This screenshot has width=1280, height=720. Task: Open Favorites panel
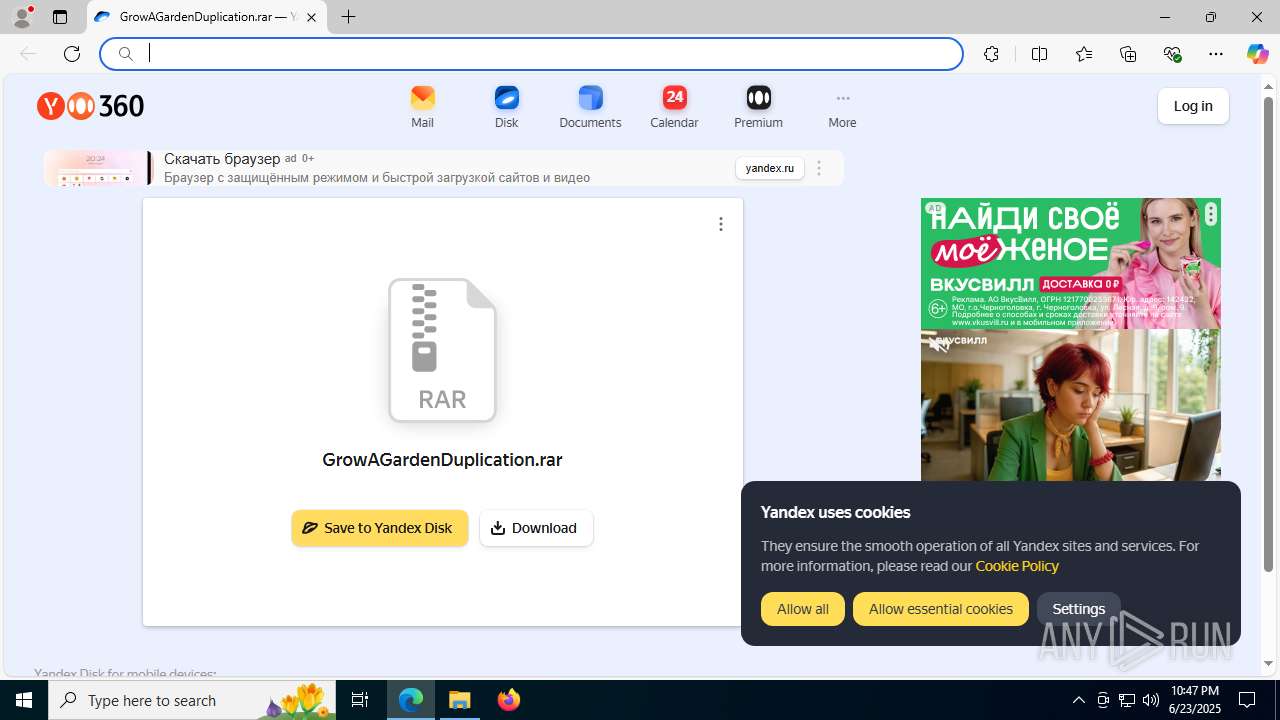coord(1084,54)
